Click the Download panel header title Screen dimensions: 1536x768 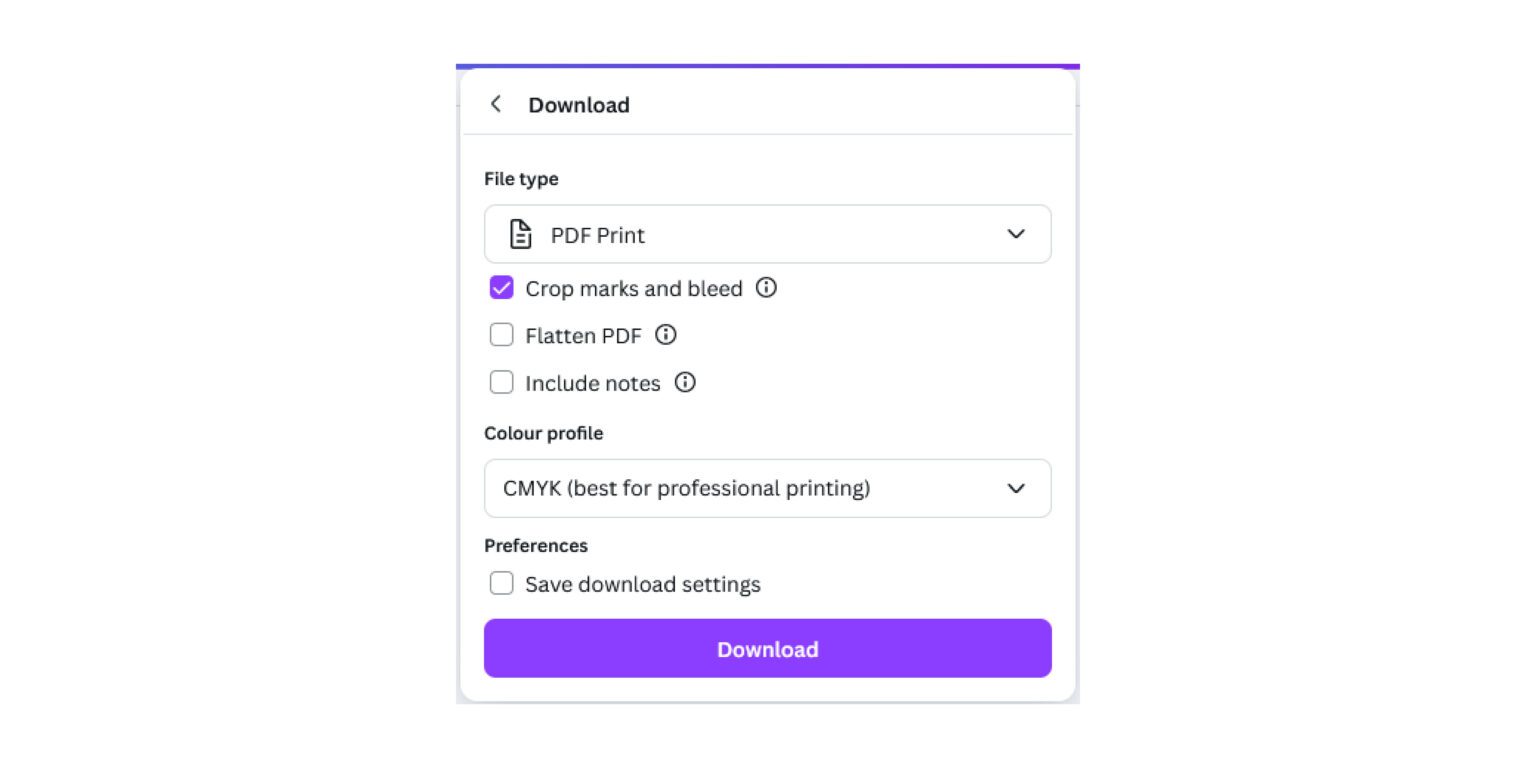coord(579,104)
